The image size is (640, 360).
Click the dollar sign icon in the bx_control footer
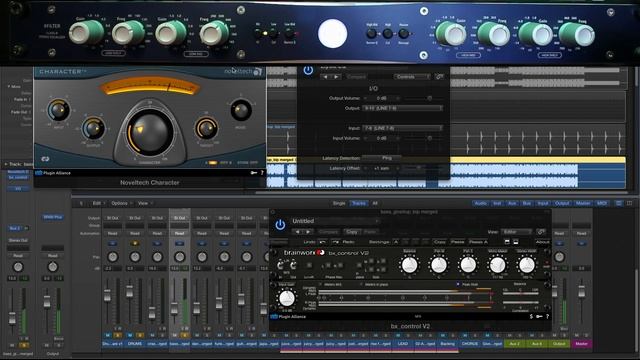tap(531, 316)
